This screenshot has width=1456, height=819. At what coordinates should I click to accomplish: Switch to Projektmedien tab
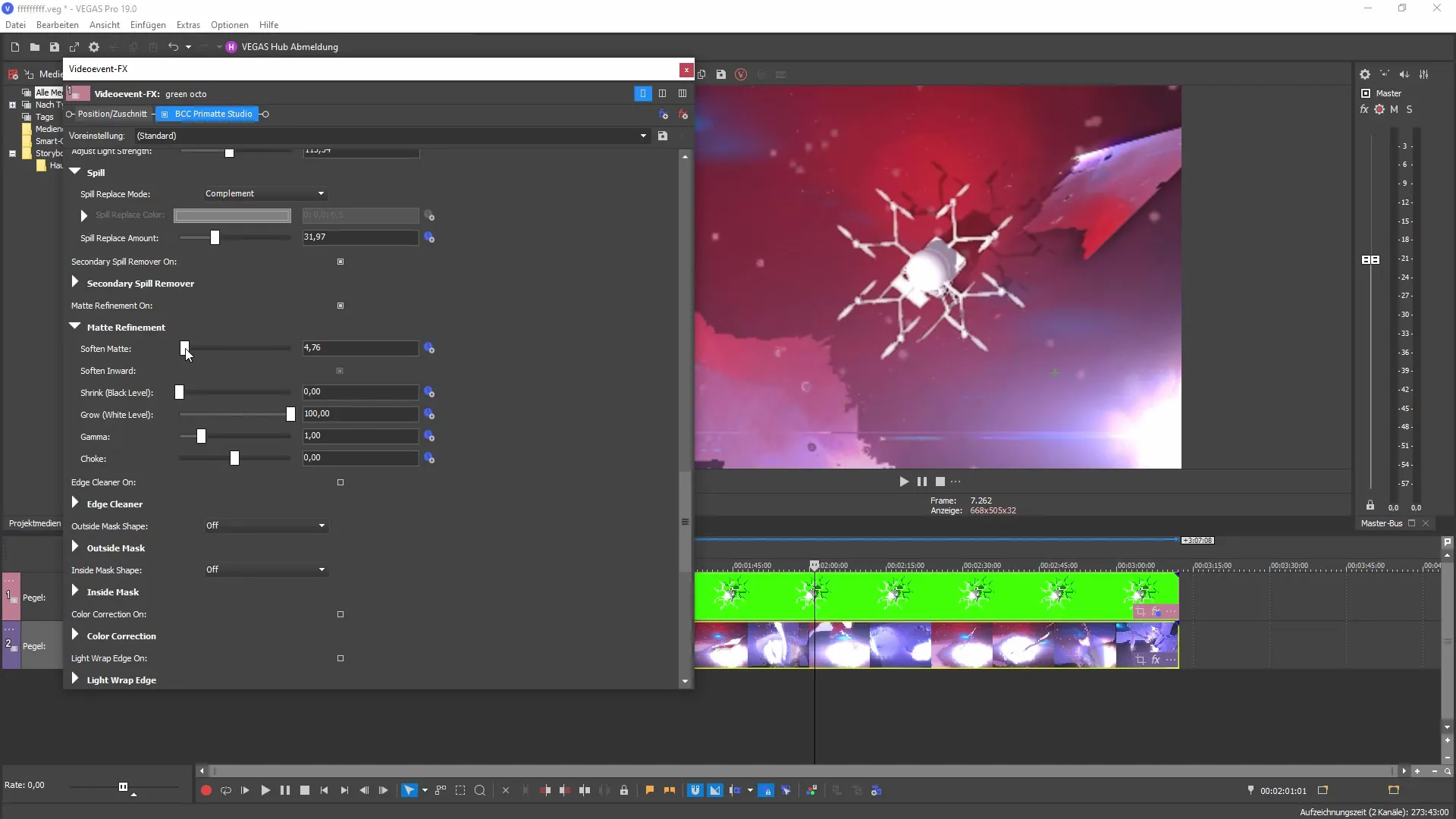[34, 523]
